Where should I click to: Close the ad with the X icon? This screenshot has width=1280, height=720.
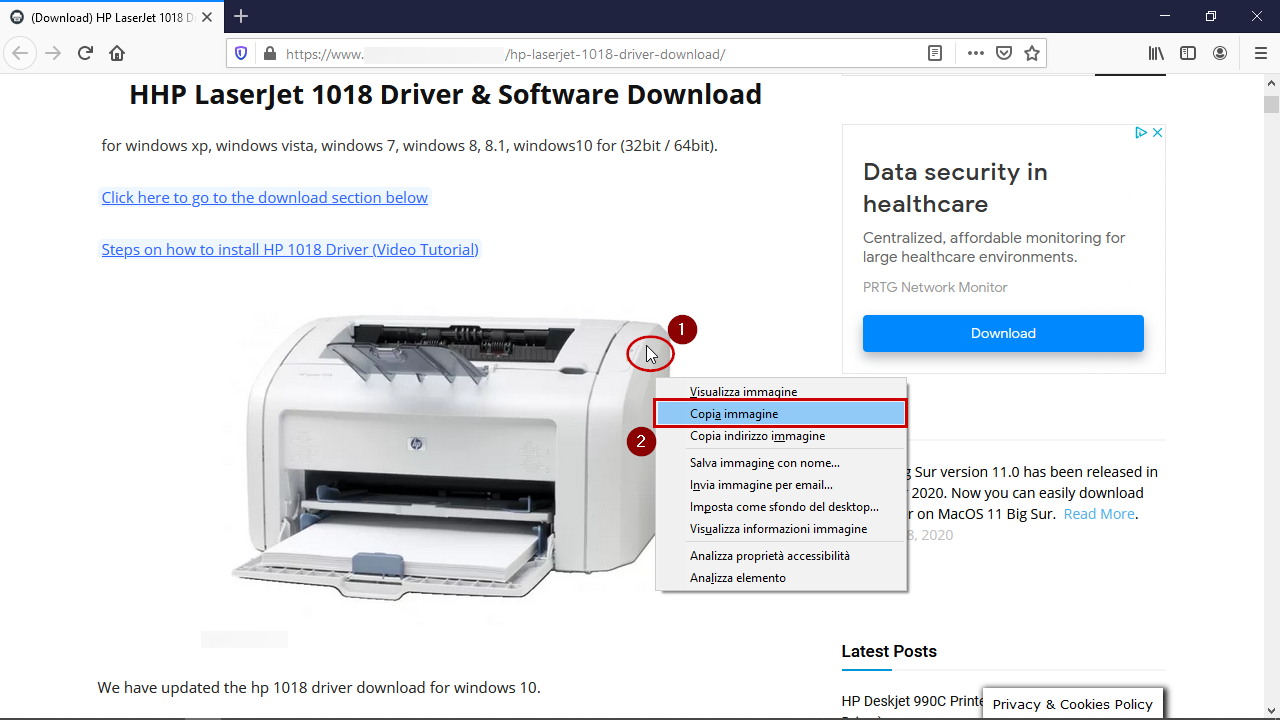click(1157, 132)
